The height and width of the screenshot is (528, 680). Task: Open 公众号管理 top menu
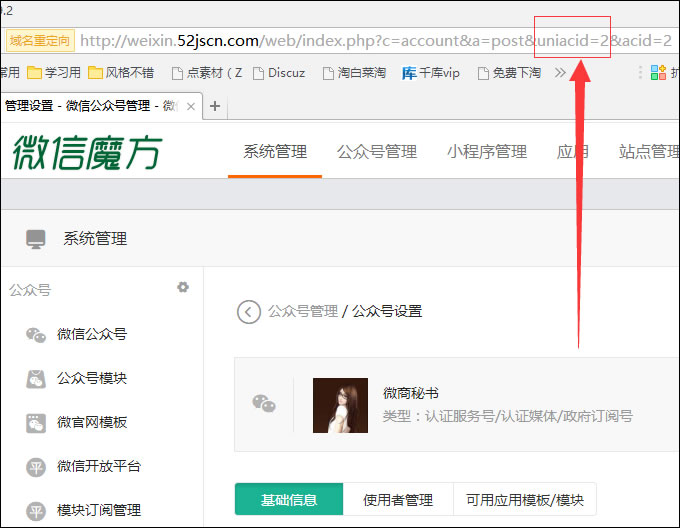click(376, 152)
